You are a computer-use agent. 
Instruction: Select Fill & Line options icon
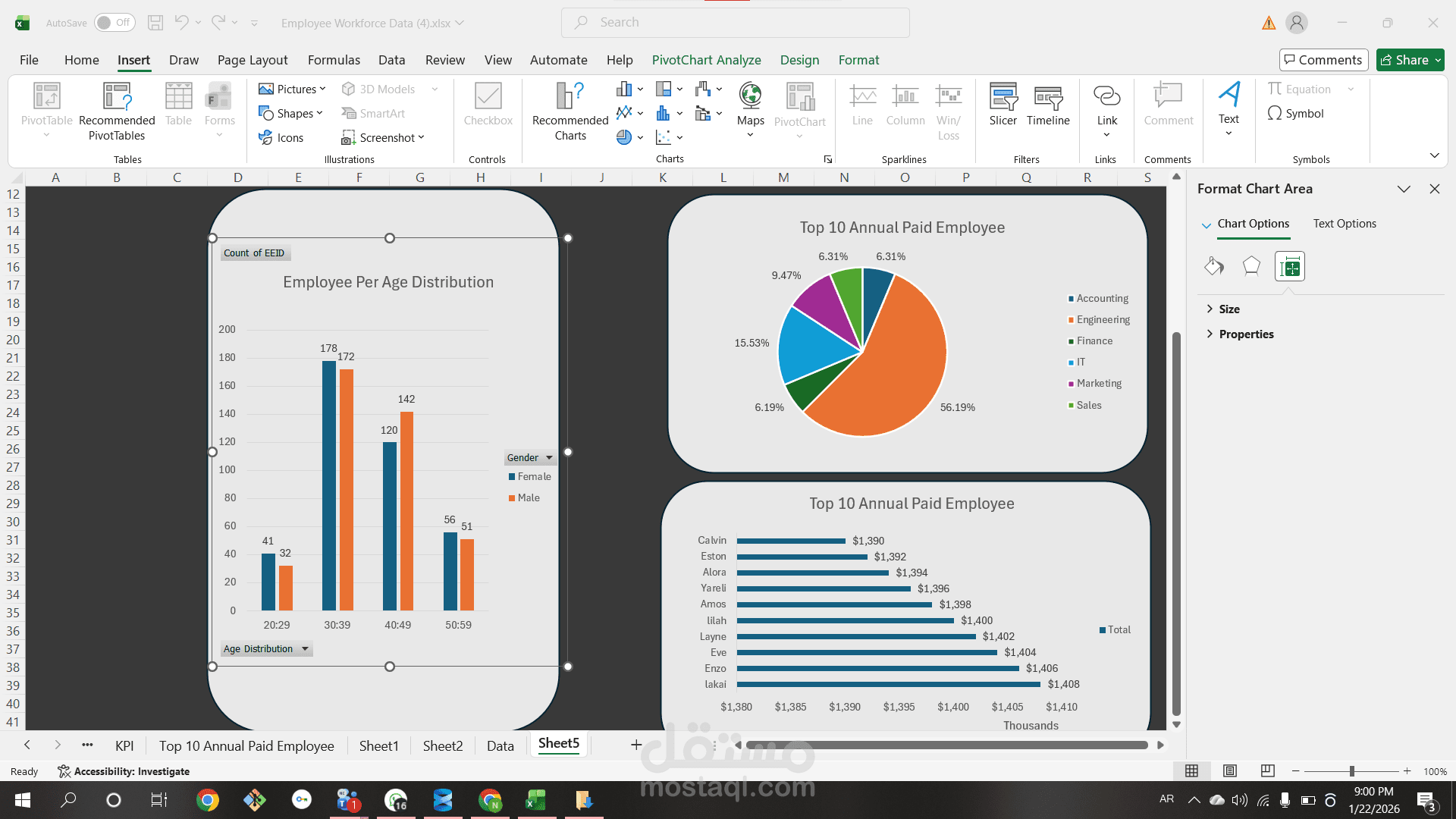(1213, 266)
